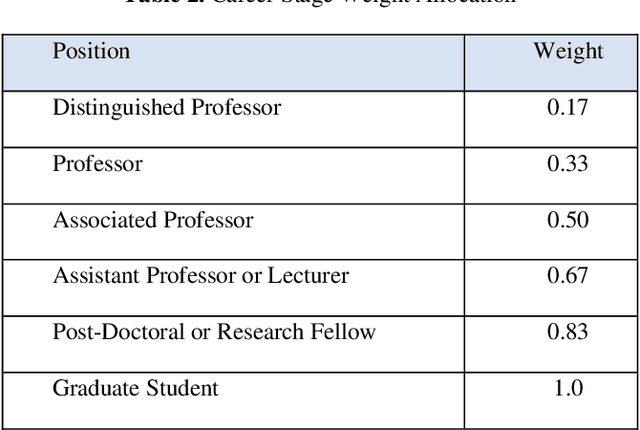Select the Graduate Student cell

(135, 388)
